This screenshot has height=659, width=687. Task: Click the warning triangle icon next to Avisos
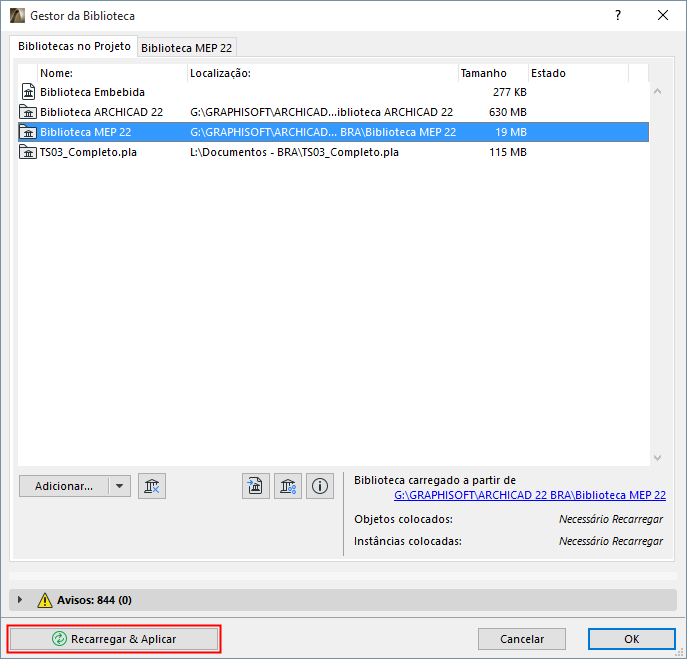(45, 600)
